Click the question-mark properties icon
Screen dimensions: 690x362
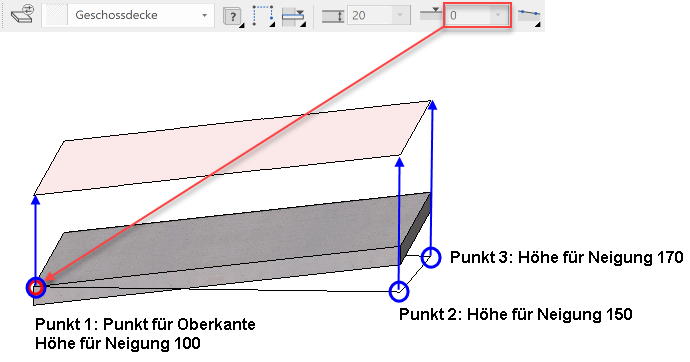(233, 17)
